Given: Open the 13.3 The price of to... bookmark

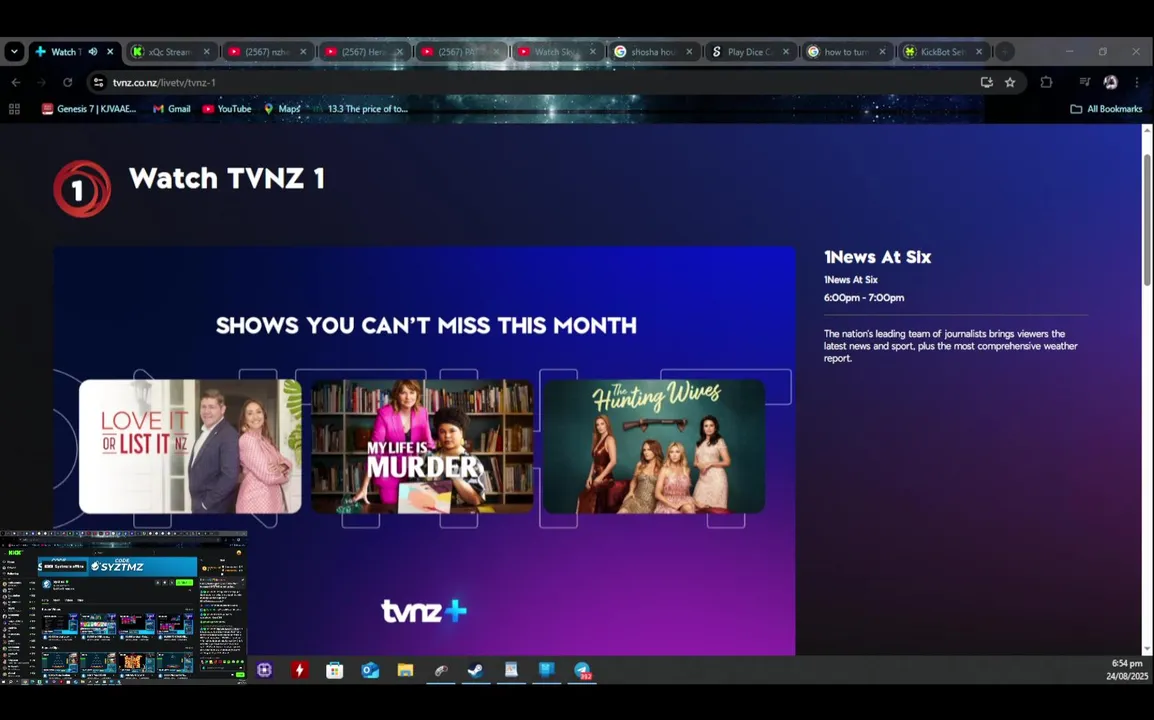Looking at the screenshot, I should [360, 109].
